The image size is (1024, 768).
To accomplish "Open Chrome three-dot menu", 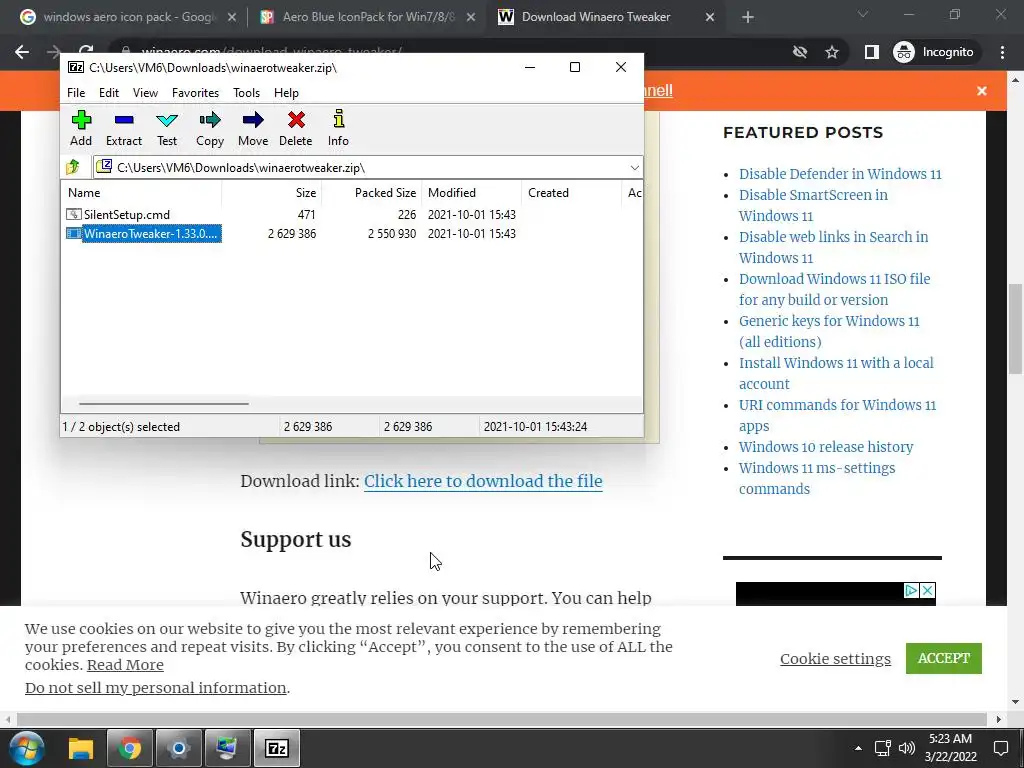I will pos(1002,52).
